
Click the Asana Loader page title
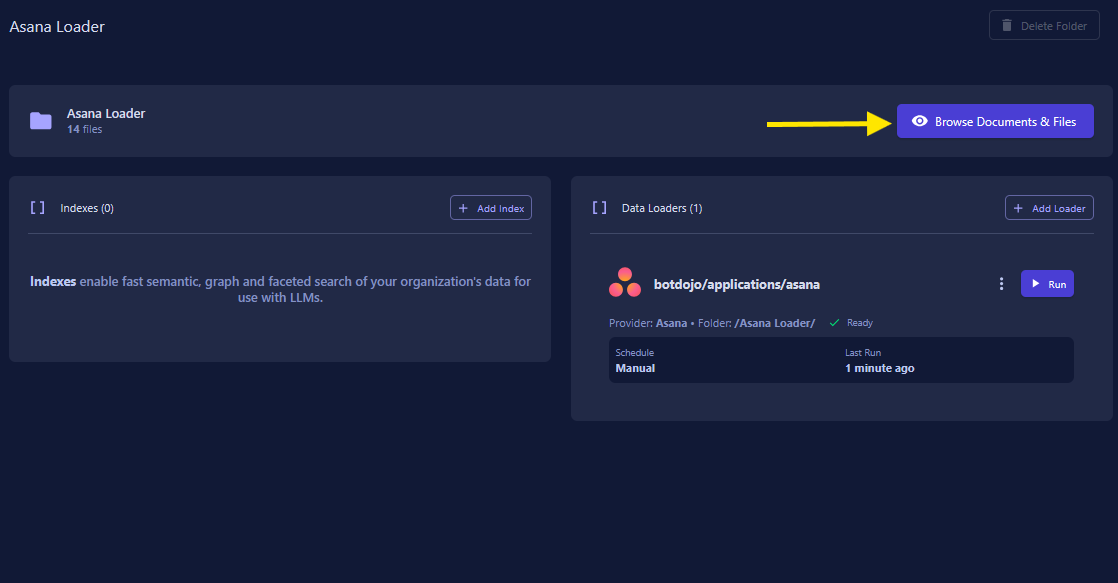57,27
